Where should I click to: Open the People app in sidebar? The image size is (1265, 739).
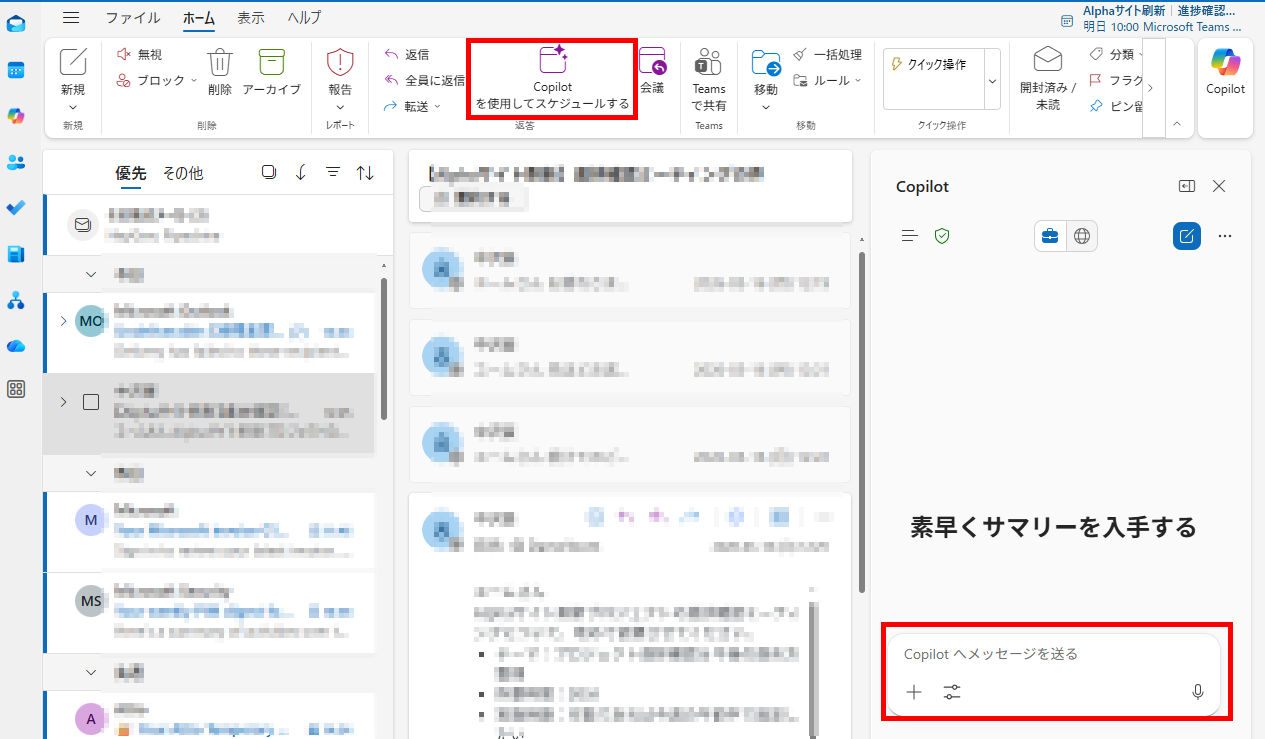[16, 162]
